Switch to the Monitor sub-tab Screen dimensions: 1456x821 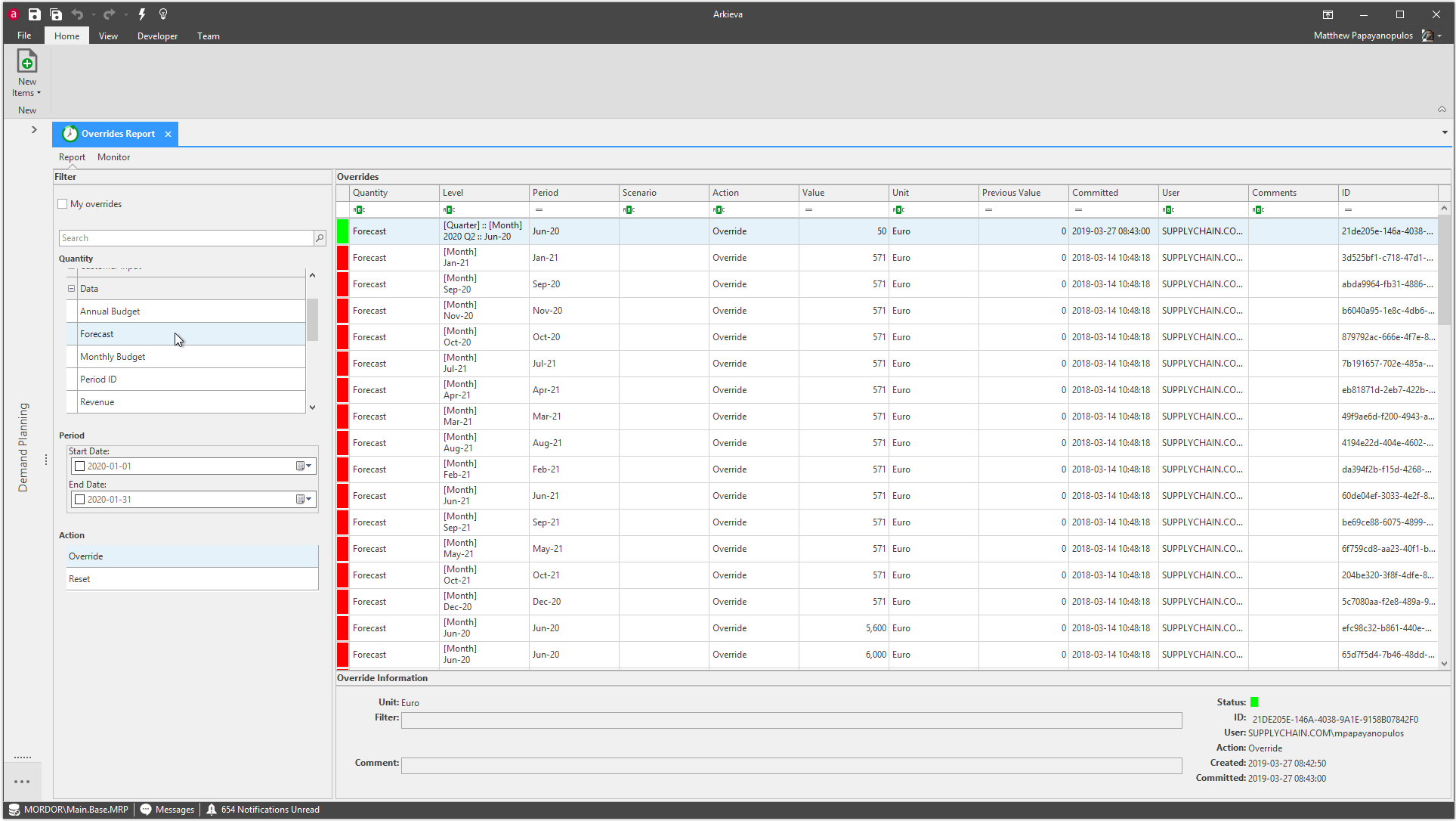(113, 157)
